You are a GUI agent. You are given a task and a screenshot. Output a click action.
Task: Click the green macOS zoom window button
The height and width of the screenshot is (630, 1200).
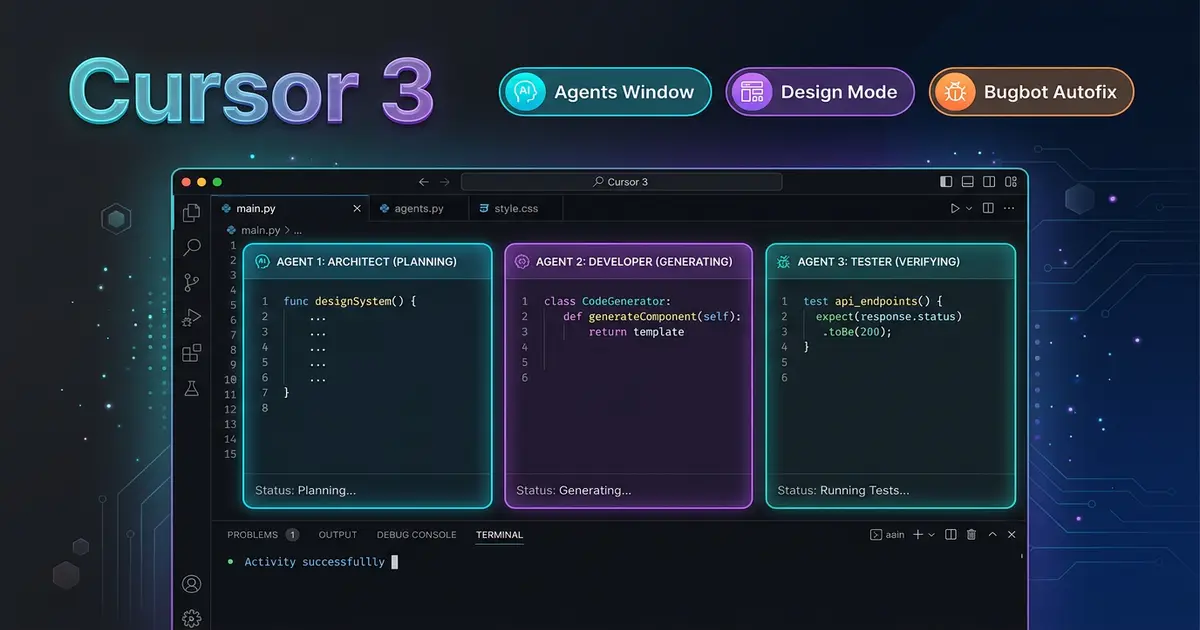pyautogui.click(x=217, y=182)
